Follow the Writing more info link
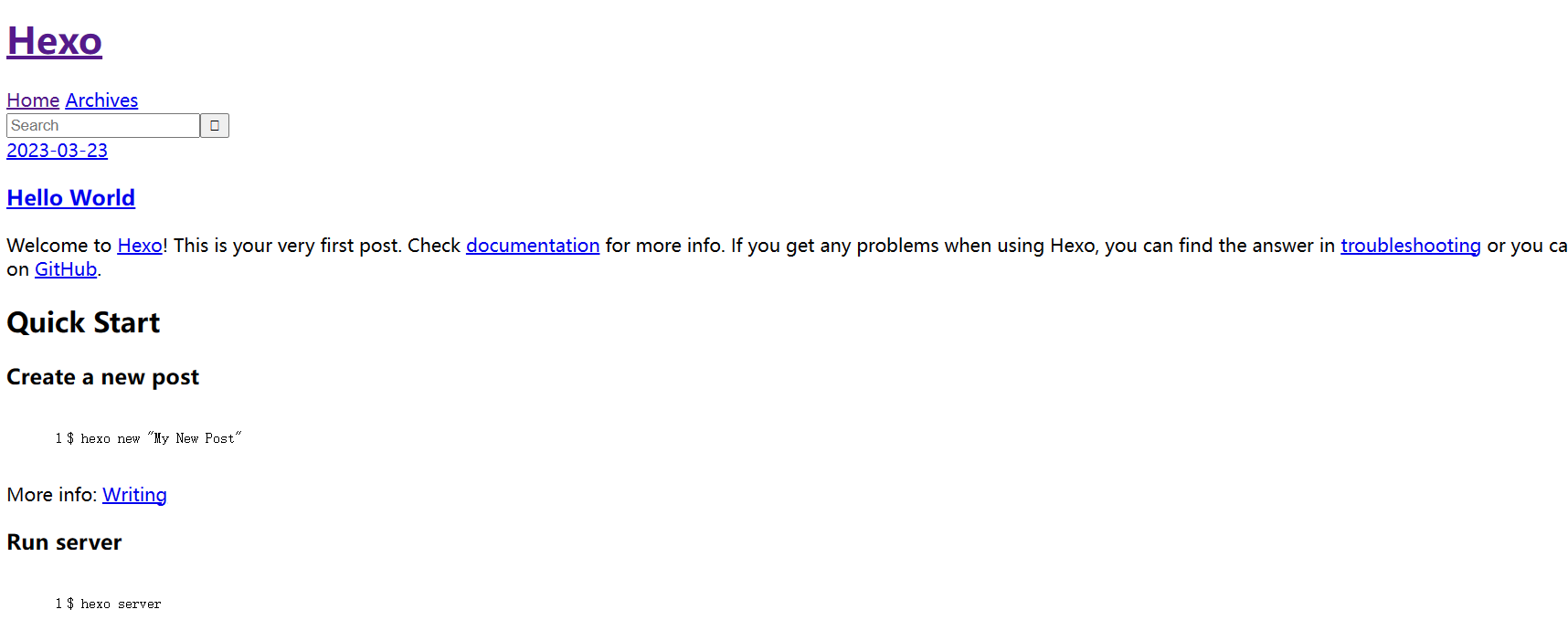Image resolution: width=1568 pixels, height=641 pixels. tap(134, 495)
